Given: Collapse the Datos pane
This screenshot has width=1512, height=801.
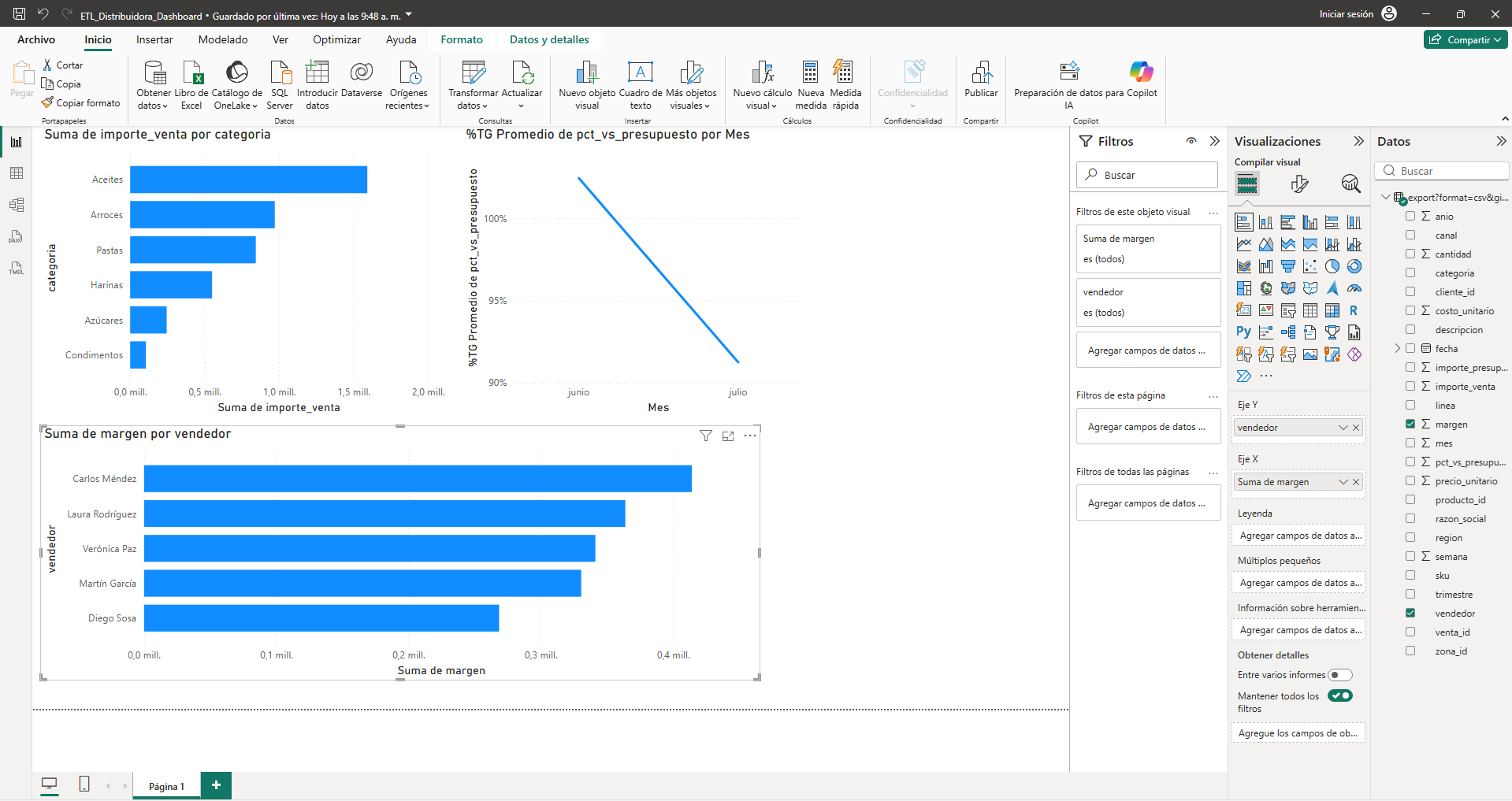Looking at the screenshot, I should 1502,141.
